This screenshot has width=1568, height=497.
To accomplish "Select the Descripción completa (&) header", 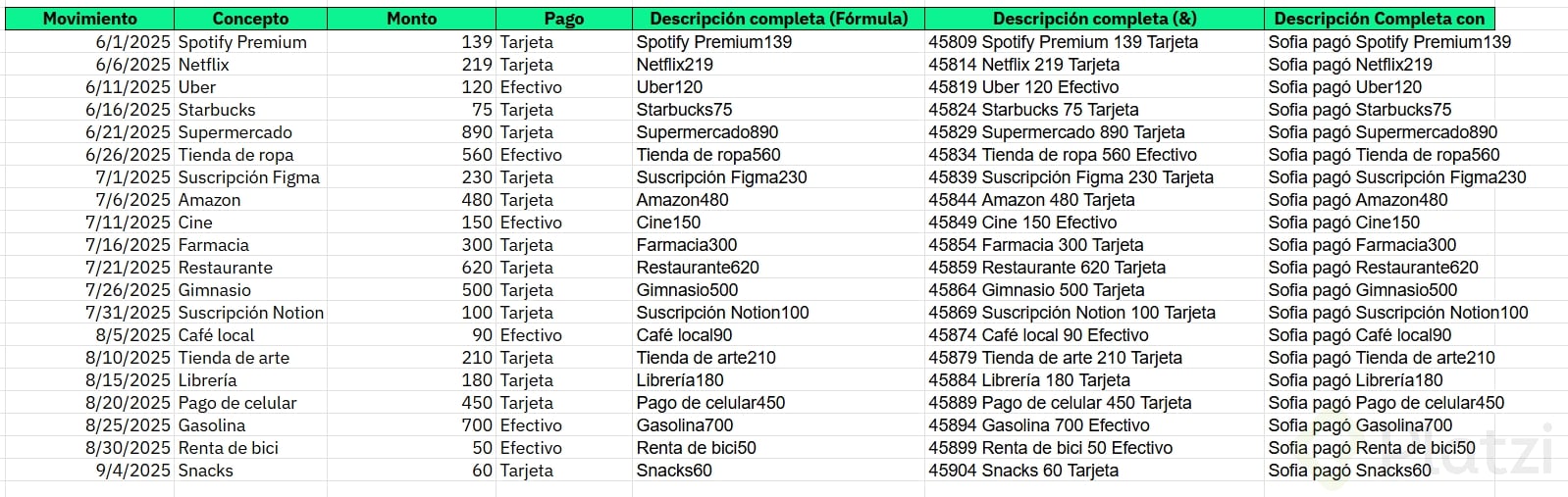I will point(1093,19).
